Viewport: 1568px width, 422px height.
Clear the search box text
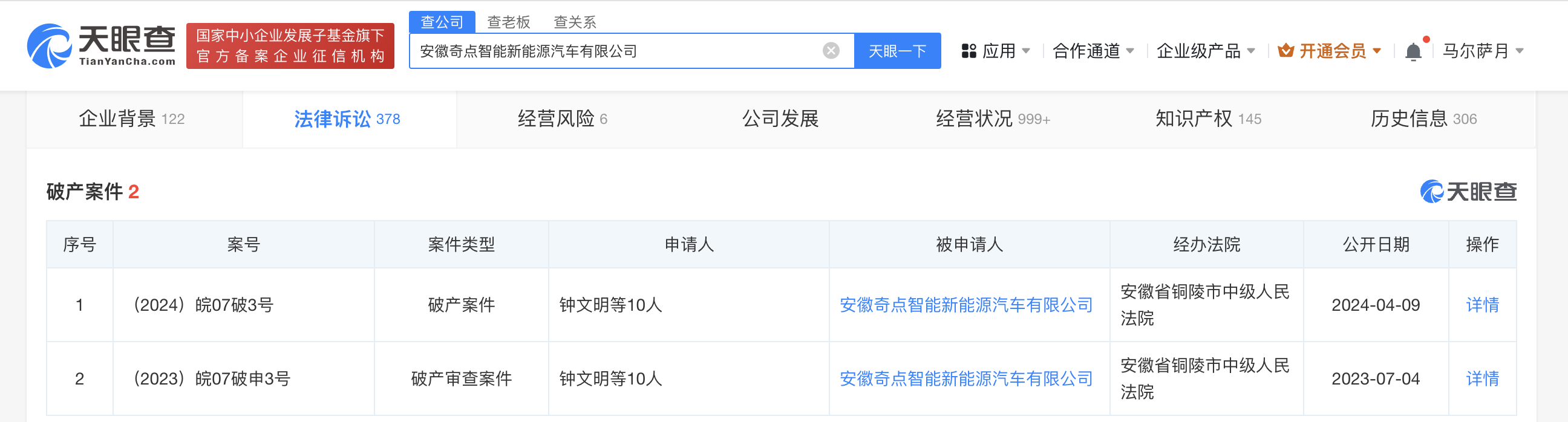click(831, 51)
